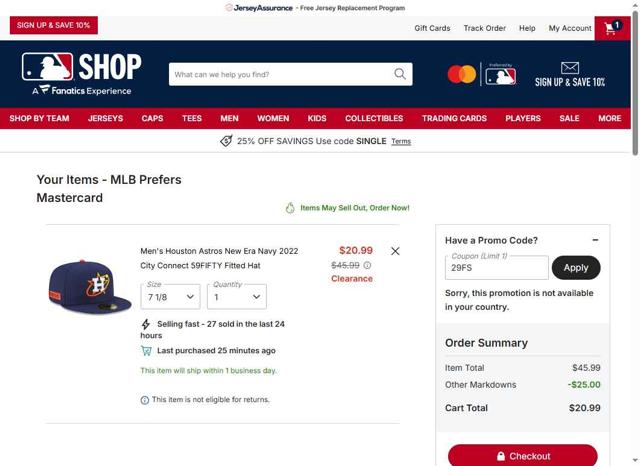Click the search magnifying glass icon
Image resolution: width=640 pixels, height=466 pixels.
pos(400,74)
